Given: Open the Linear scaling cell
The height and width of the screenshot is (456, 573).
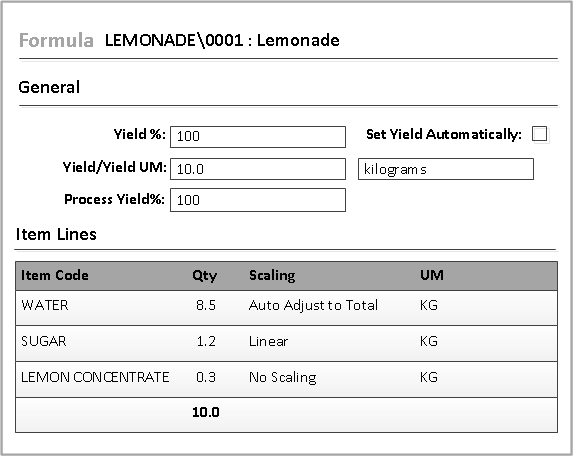Looking at the screenshot, I should point(268,341).
